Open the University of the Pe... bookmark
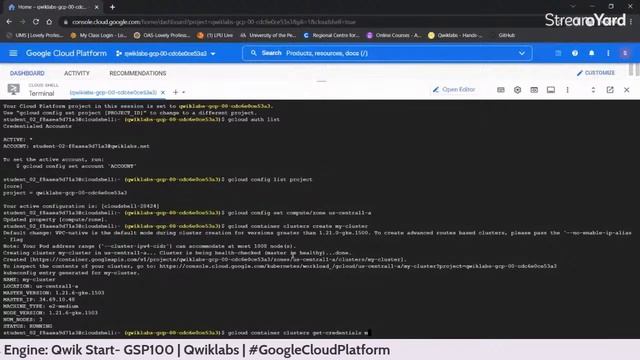This screenshot has height=360, width=640. (268, 35)
